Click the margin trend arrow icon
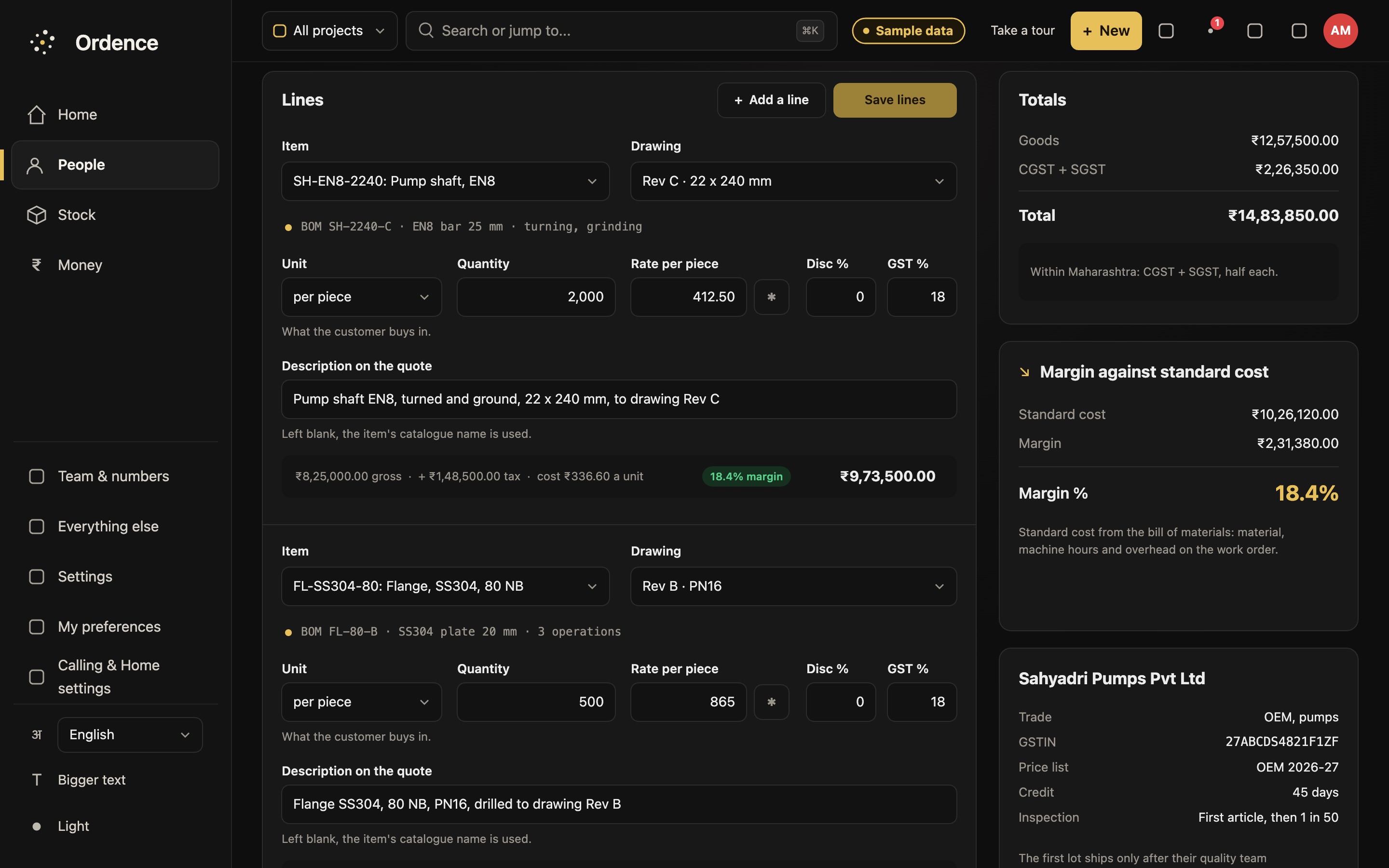The height and width of the screenshot is (868, 1389). [1024, 372]
